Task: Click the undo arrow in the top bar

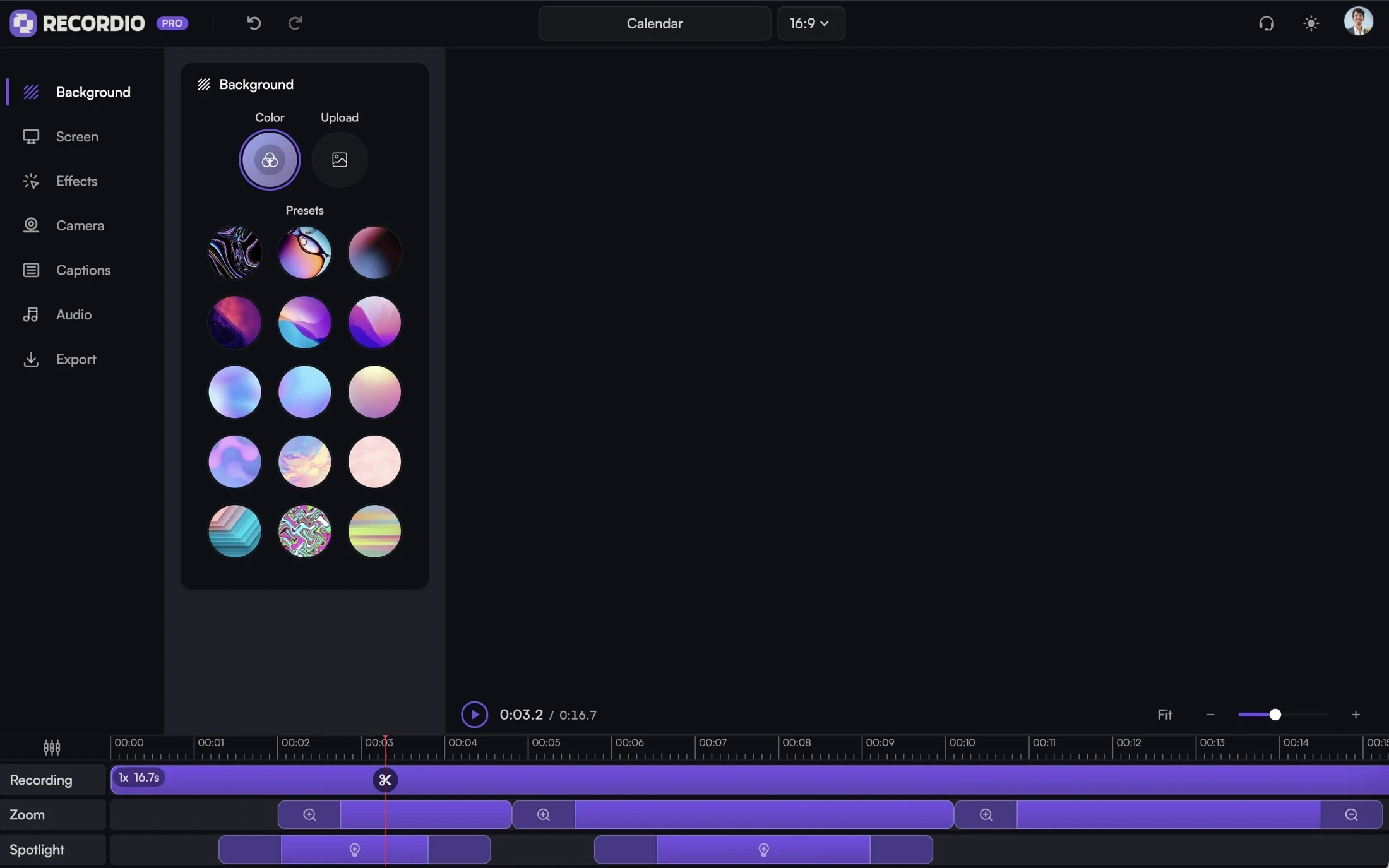Action: (254, 23)
